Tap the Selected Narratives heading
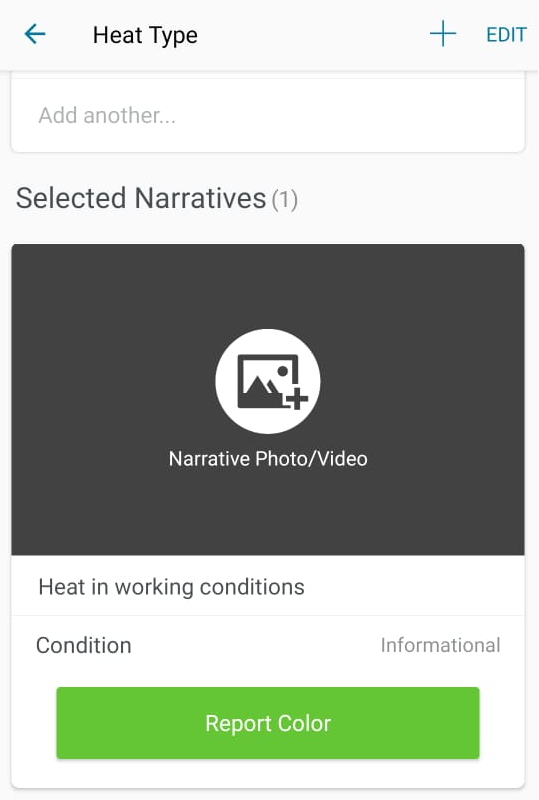This screenshot has width=539, height=800. coord(141,198)
